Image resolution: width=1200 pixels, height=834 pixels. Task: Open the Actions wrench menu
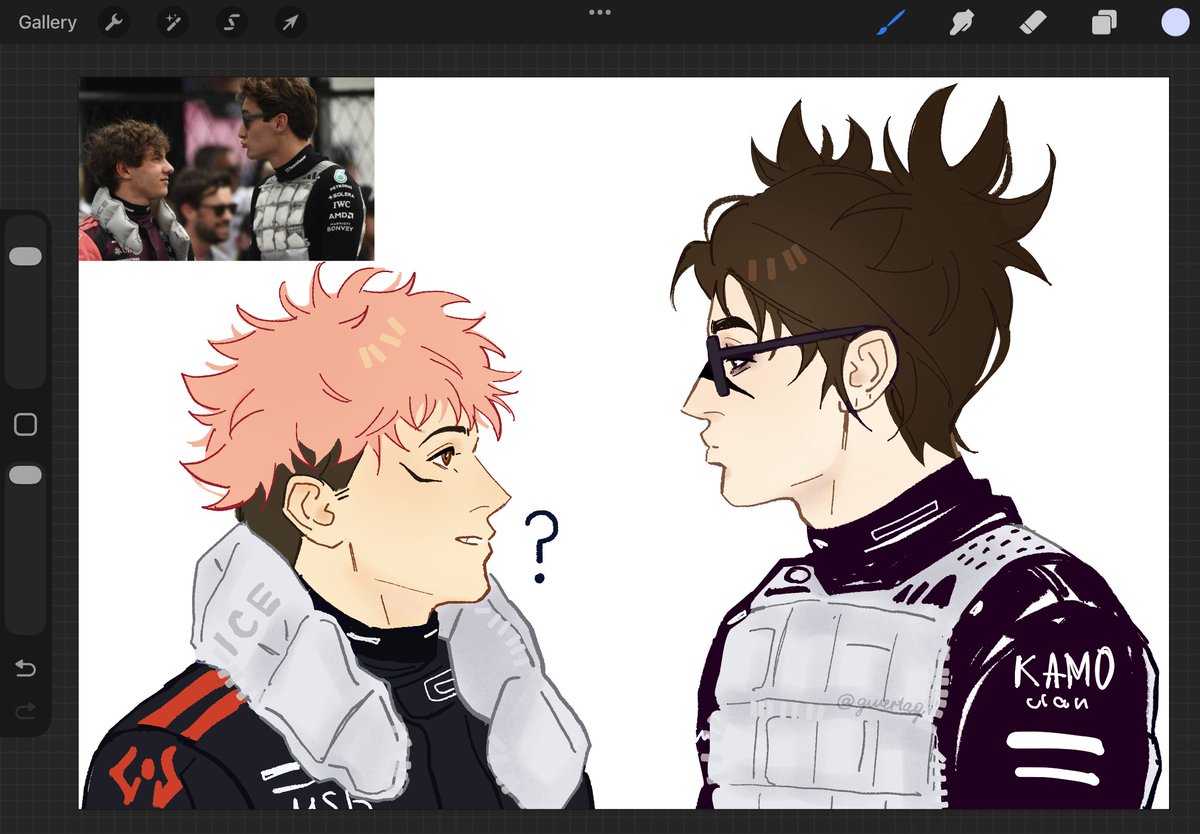point(114,22)
